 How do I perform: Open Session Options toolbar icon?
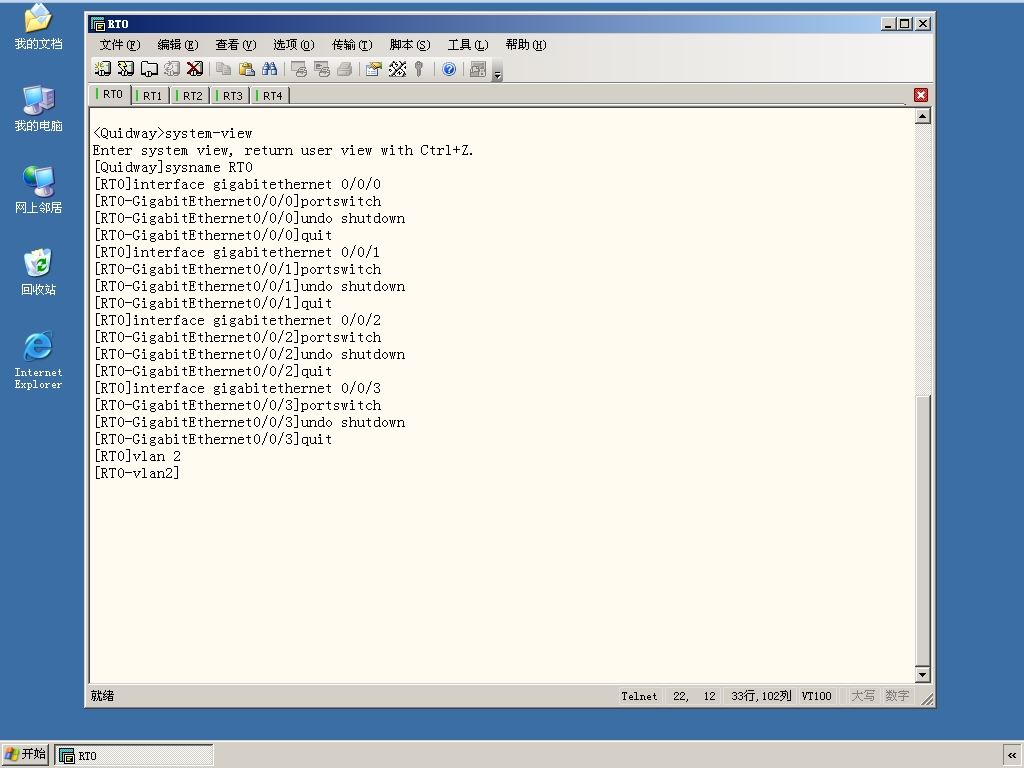(374, 69)
